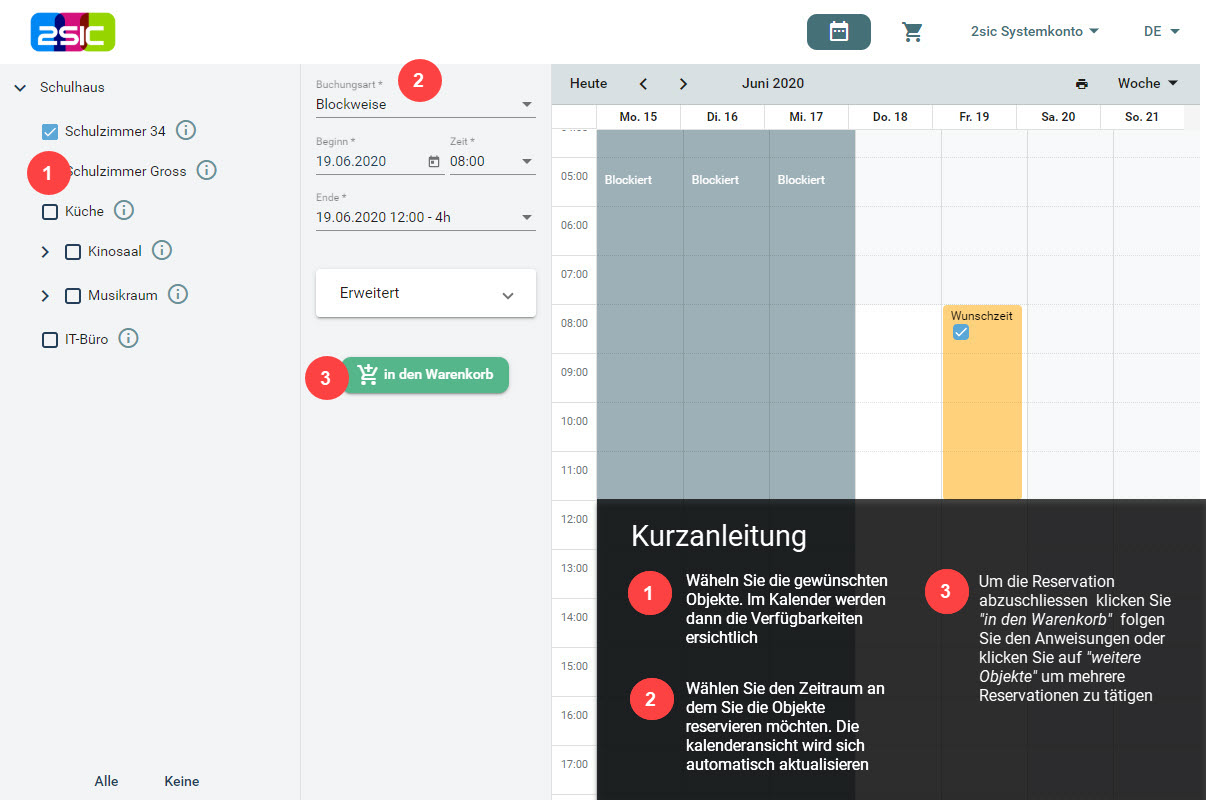Open the 2sic Systemkonto account menu

(1034, 32)
